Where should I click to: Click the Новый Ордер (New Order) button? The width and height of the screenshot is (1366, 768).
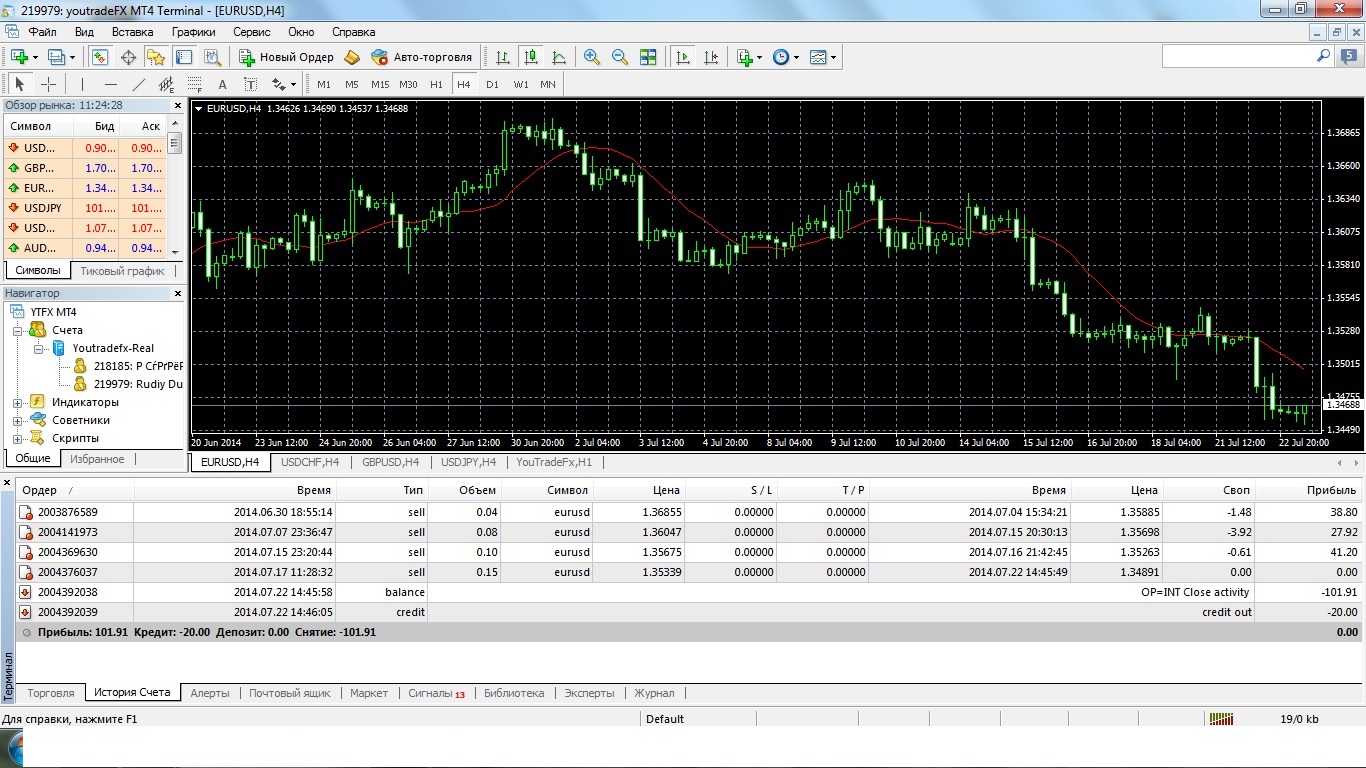[286, 57]
